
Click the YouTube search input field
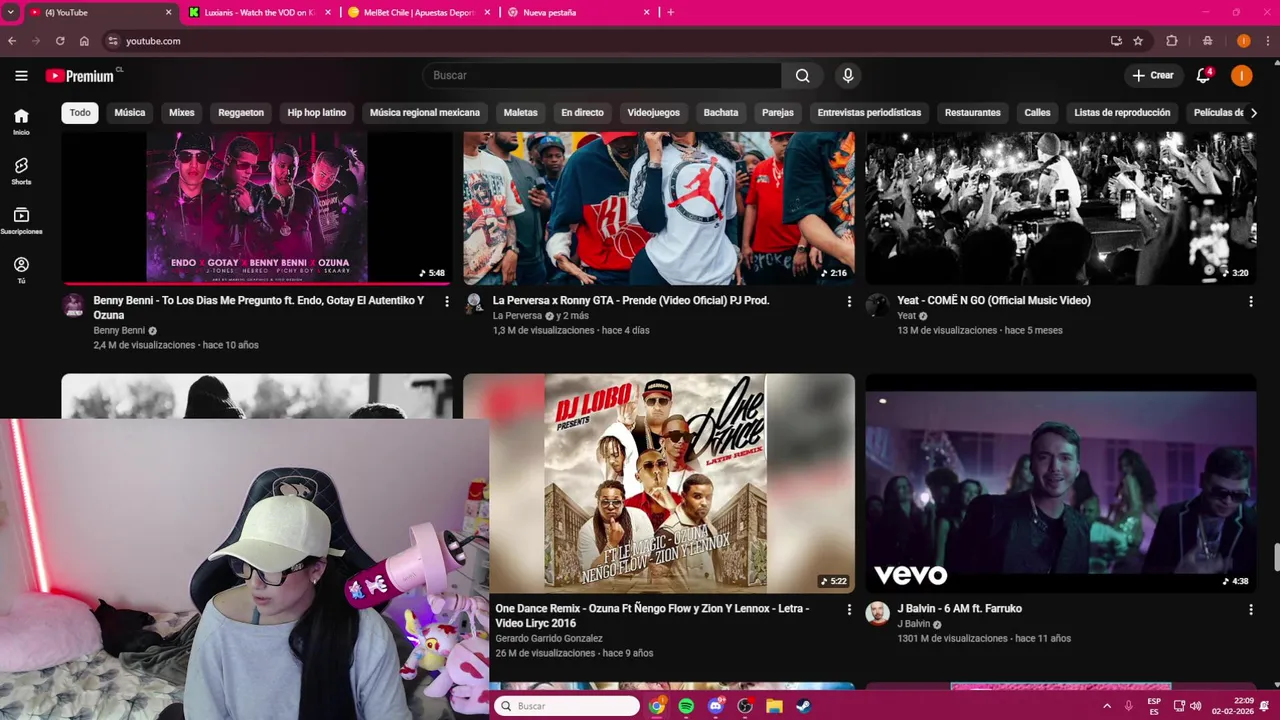coord(602,76)
